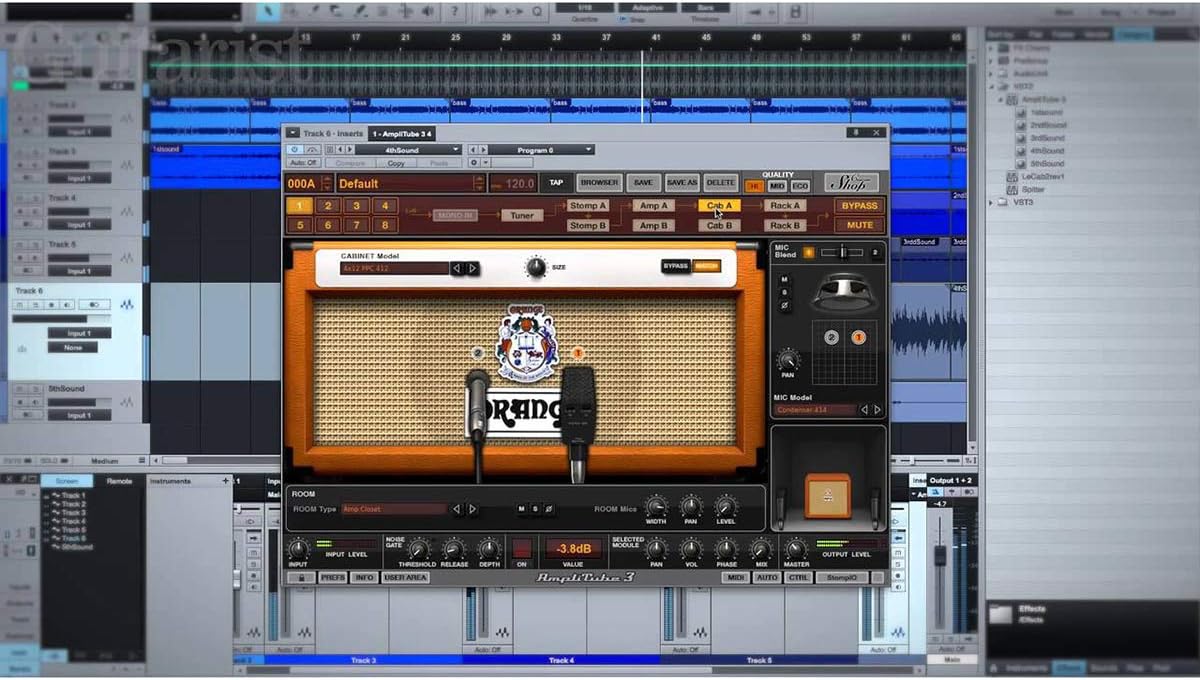Open AmpliTube preferences via PREFS icon

click(332, 577)
